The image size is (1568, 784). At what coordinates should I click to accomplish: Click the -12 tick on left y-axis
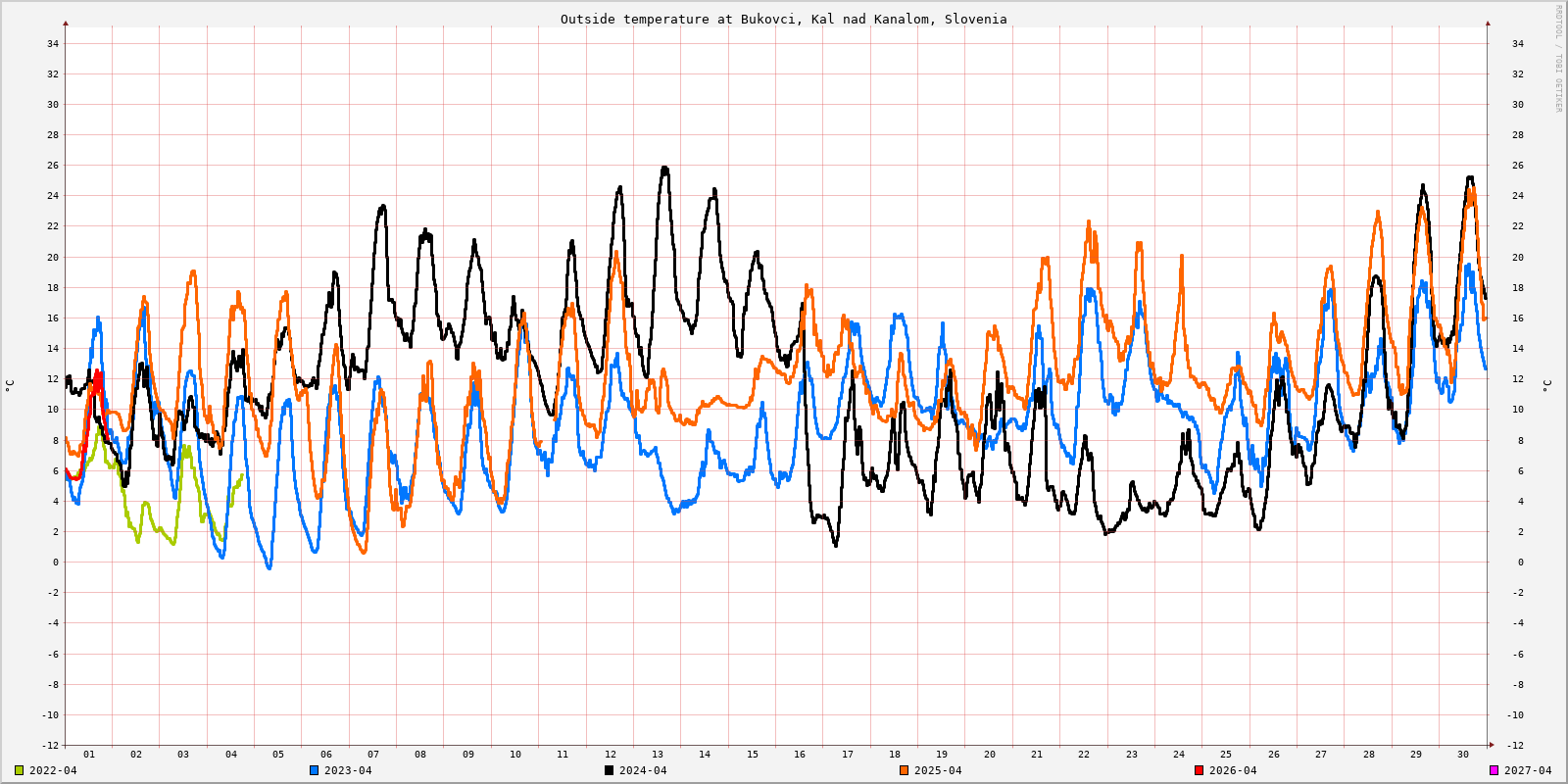pos(50,746)
